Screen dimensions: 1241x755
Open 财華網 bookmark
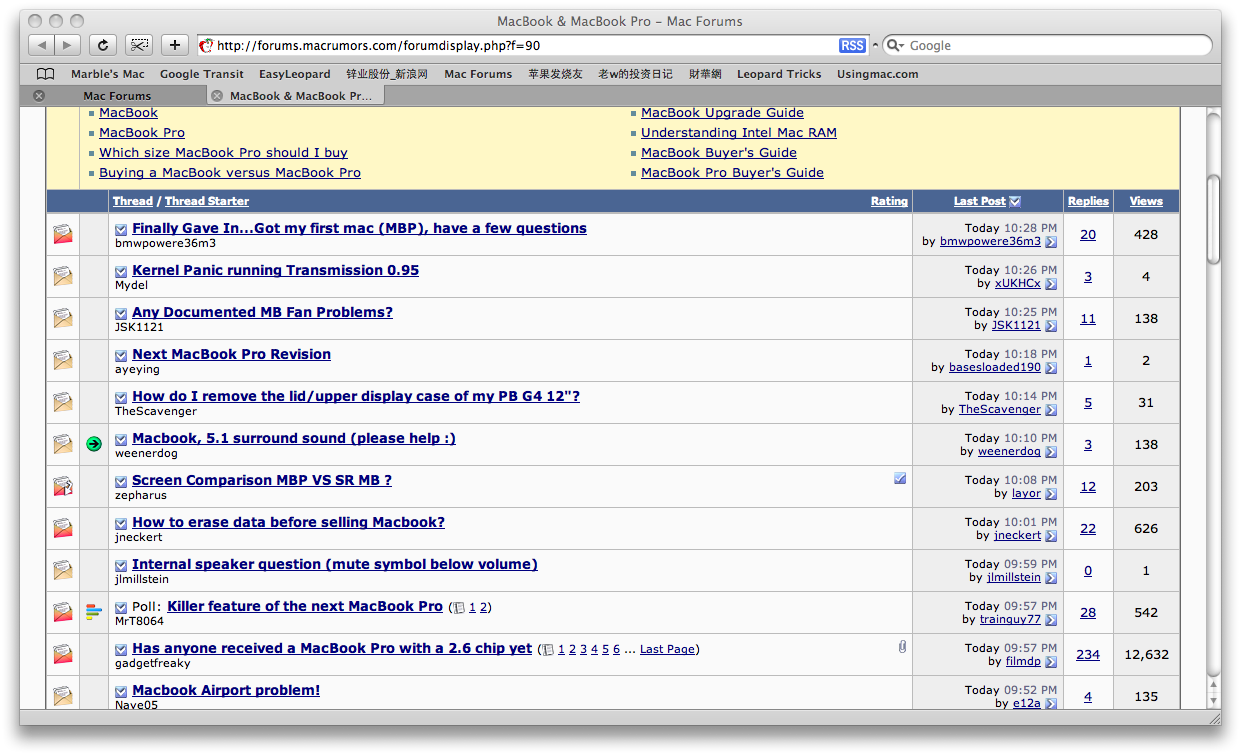tap(705, 74)
